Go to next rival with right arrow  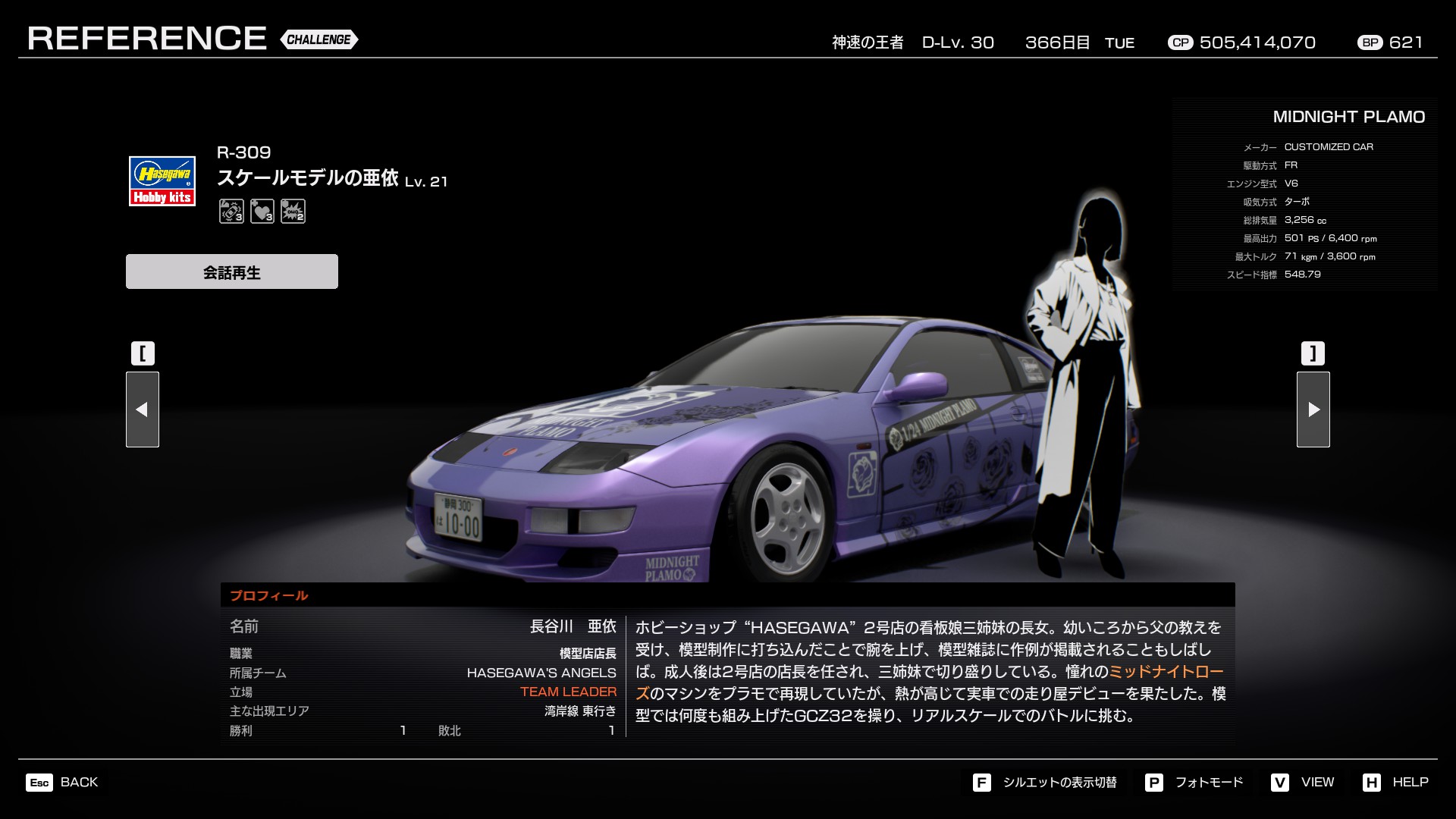[1313, 409]
